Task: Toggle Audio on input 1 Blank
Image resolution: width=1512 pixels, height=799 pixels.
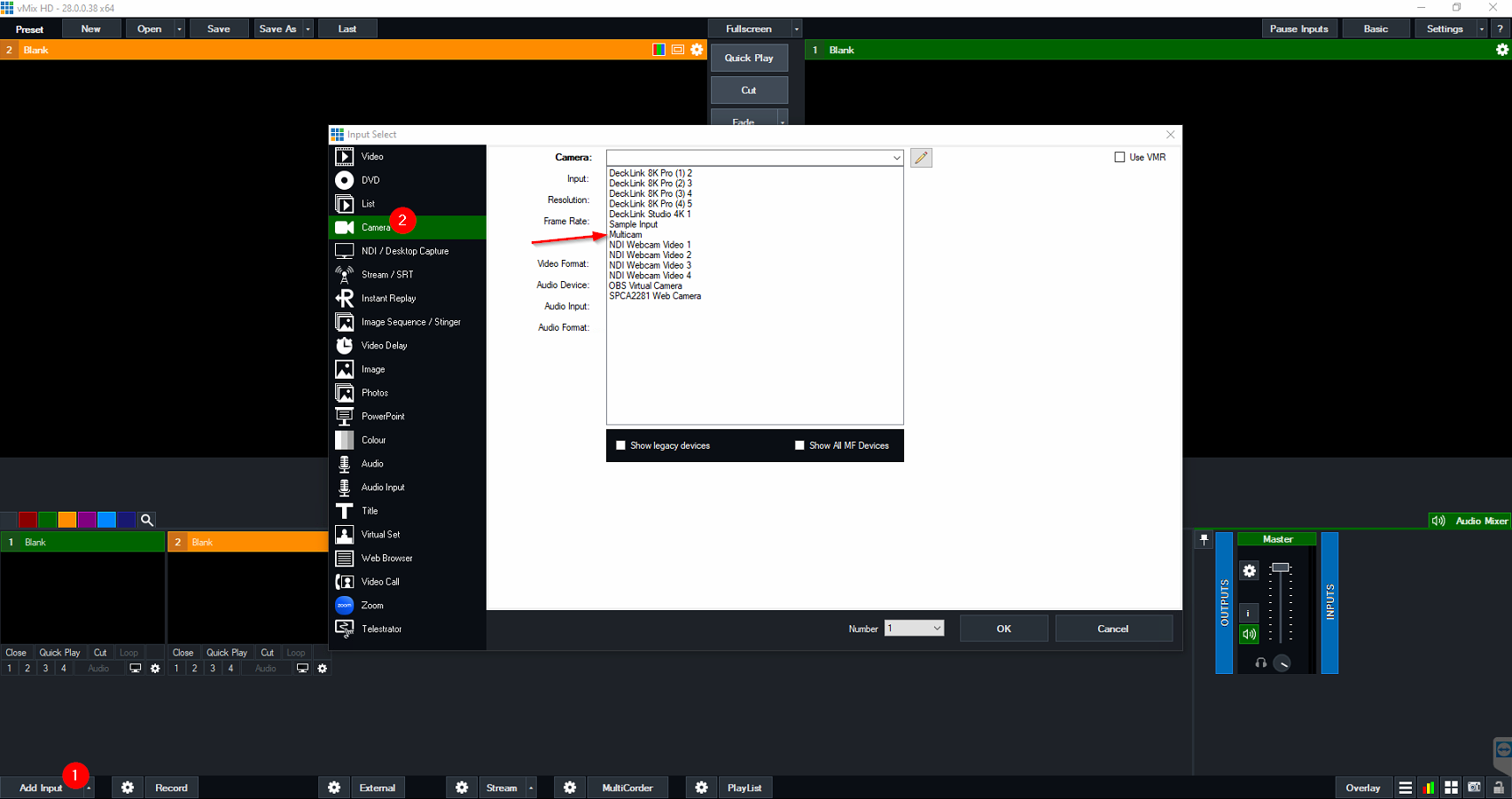Action: pos(98,669)
